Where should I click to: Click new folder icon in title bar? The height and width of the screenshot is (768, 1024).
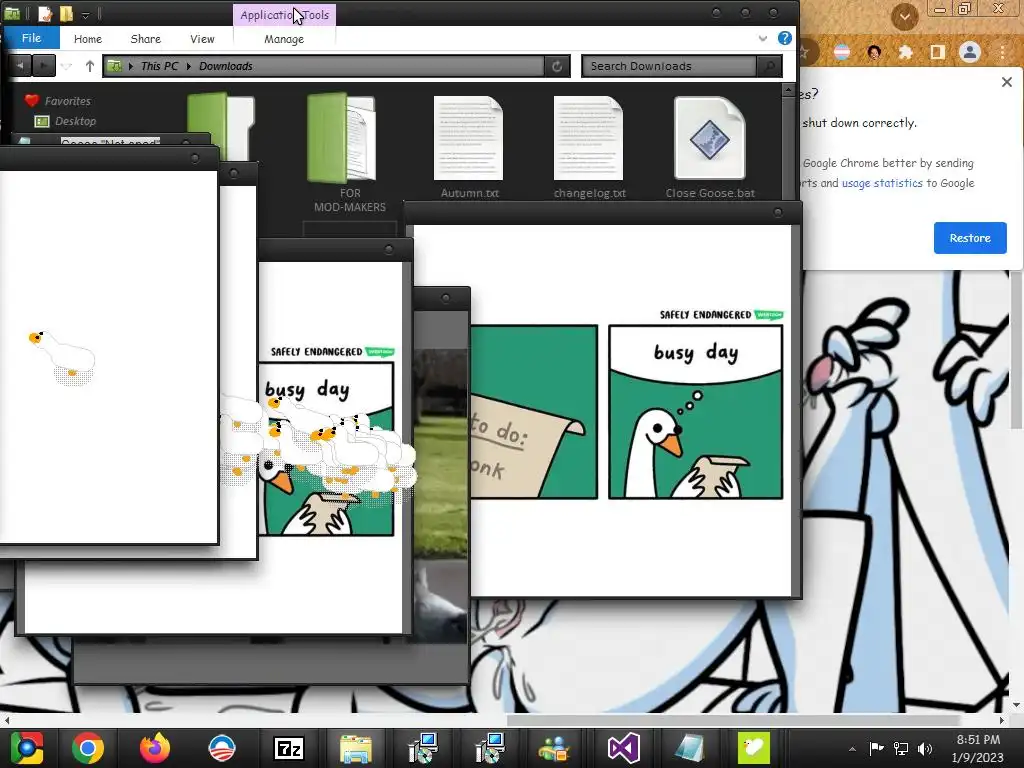66,14
